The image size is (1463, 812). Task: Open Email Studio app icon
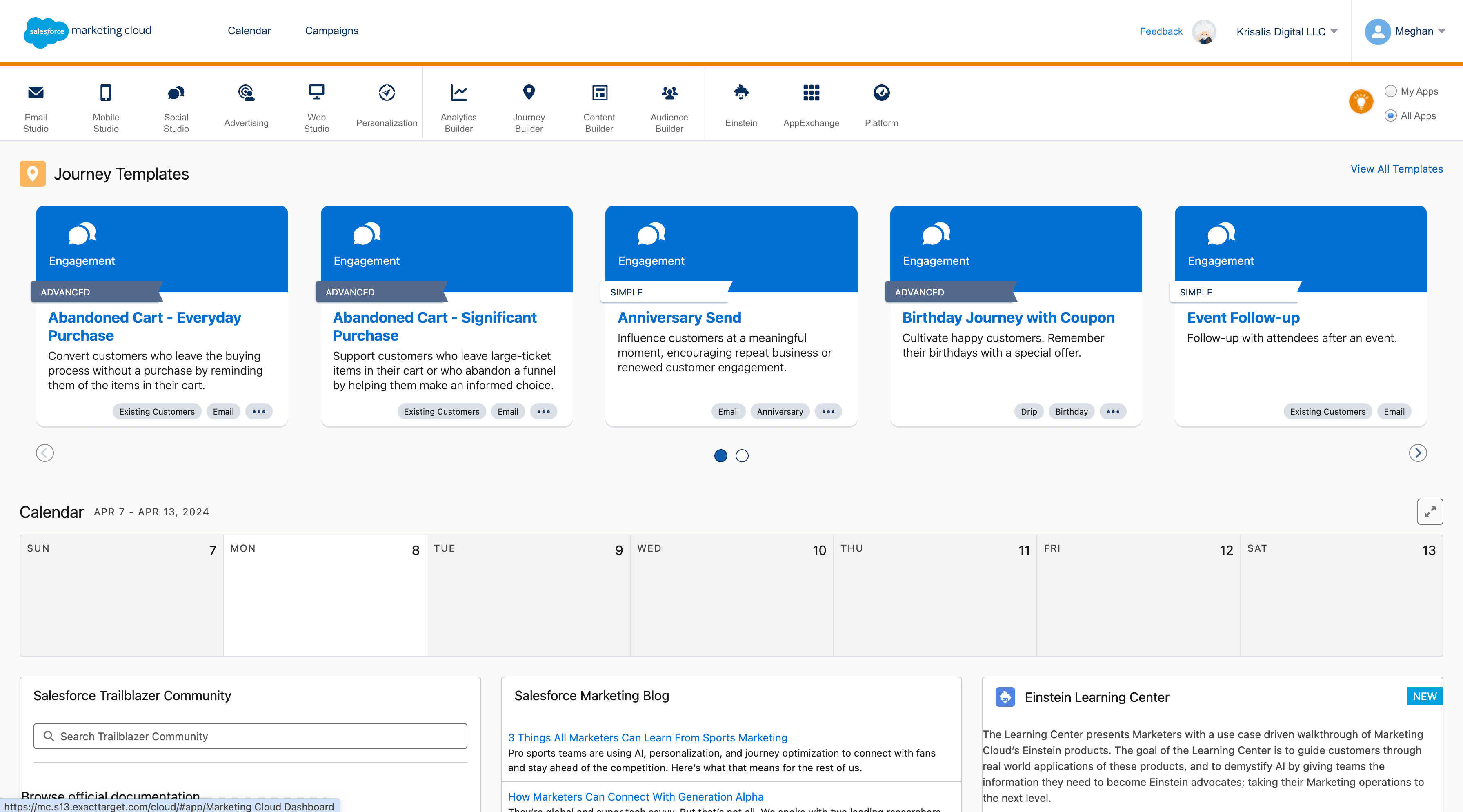click(x=36, y=92)
